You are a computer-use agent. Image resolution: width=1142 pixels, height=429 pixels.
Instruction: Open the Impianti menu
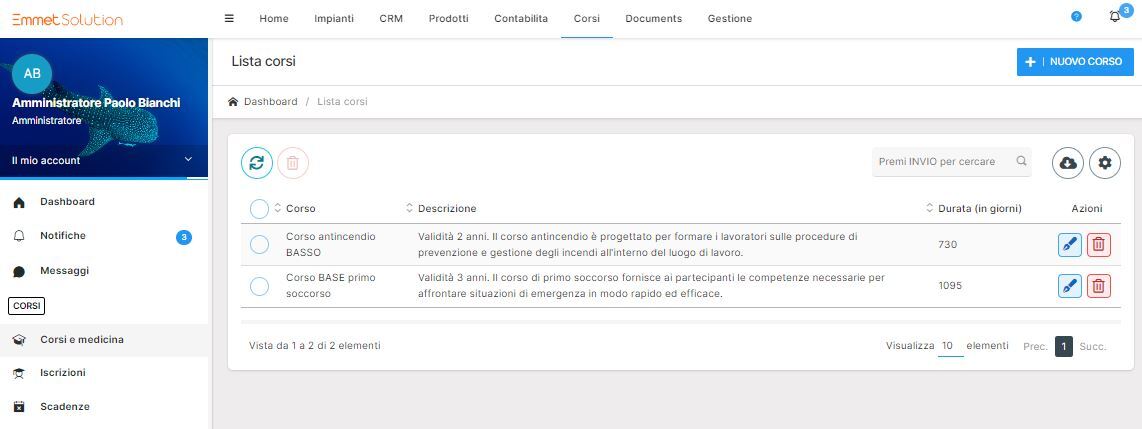click(x=334, y=18)
